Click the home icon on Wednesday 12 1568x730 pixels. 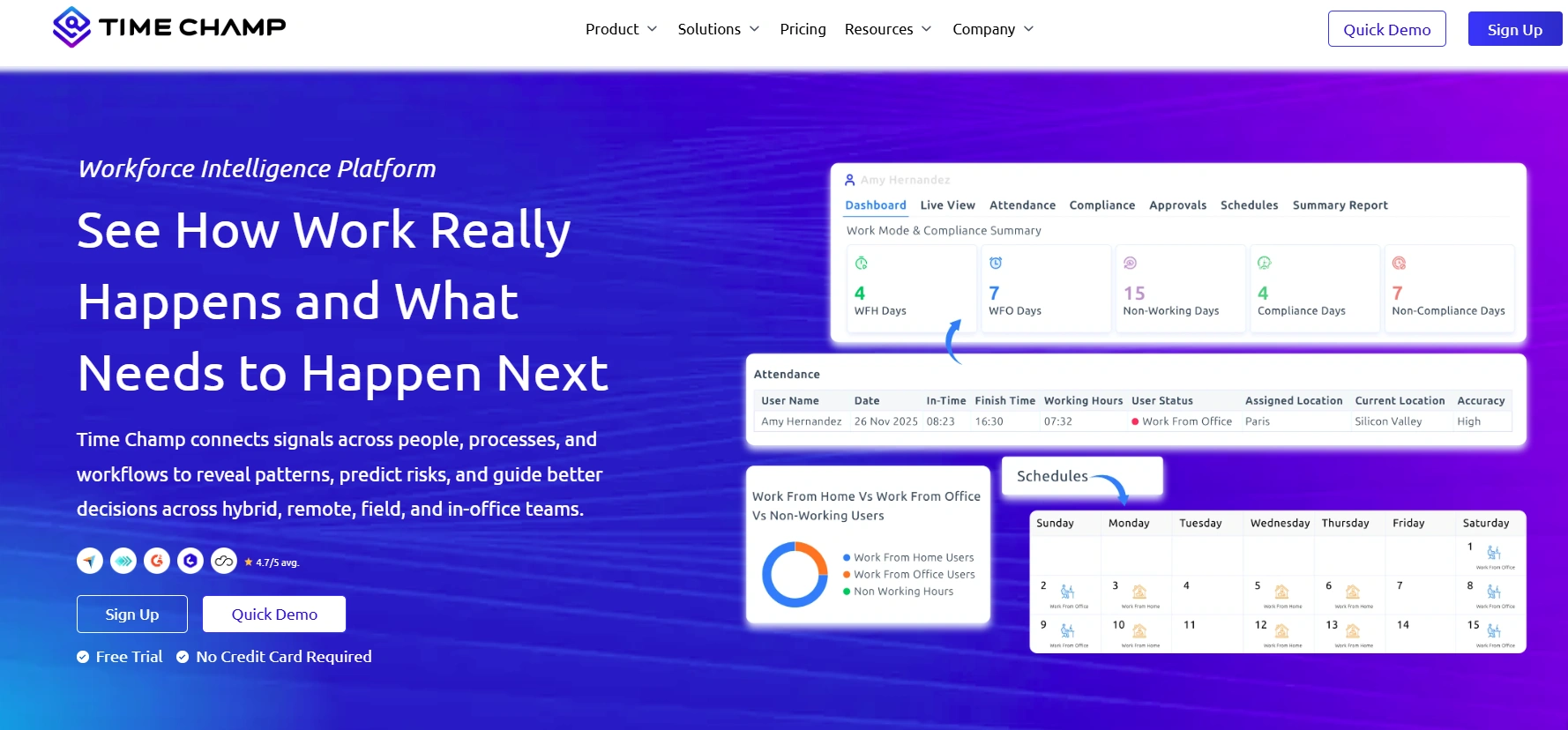click(1282, 630)
